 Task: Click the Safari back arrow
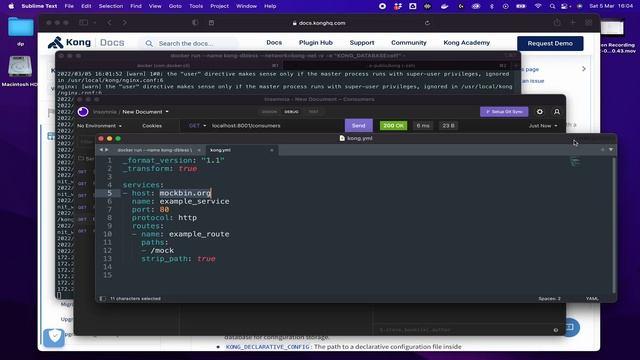[109, 23]
